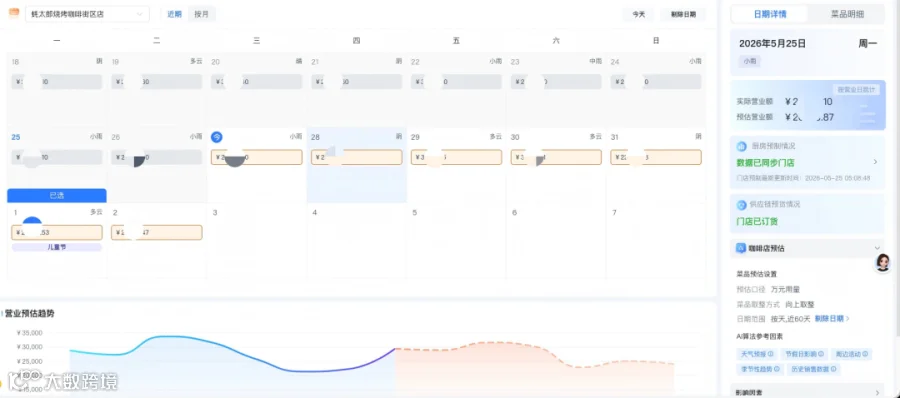Click the coffee shop forecast icon

(x=741, y=249)
